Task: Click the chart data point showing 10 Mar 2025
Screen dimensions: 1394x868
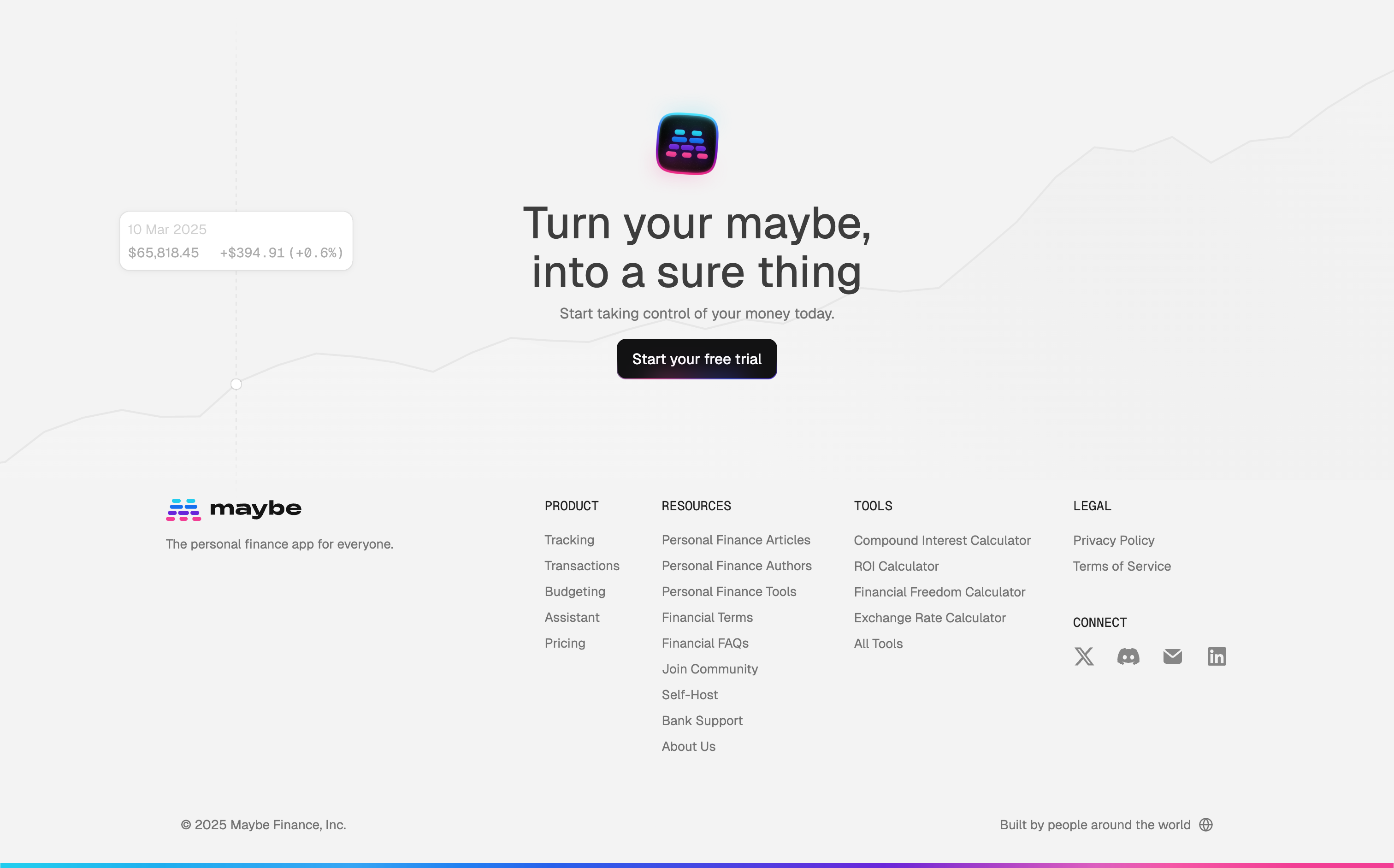Action: click(236, 384)
